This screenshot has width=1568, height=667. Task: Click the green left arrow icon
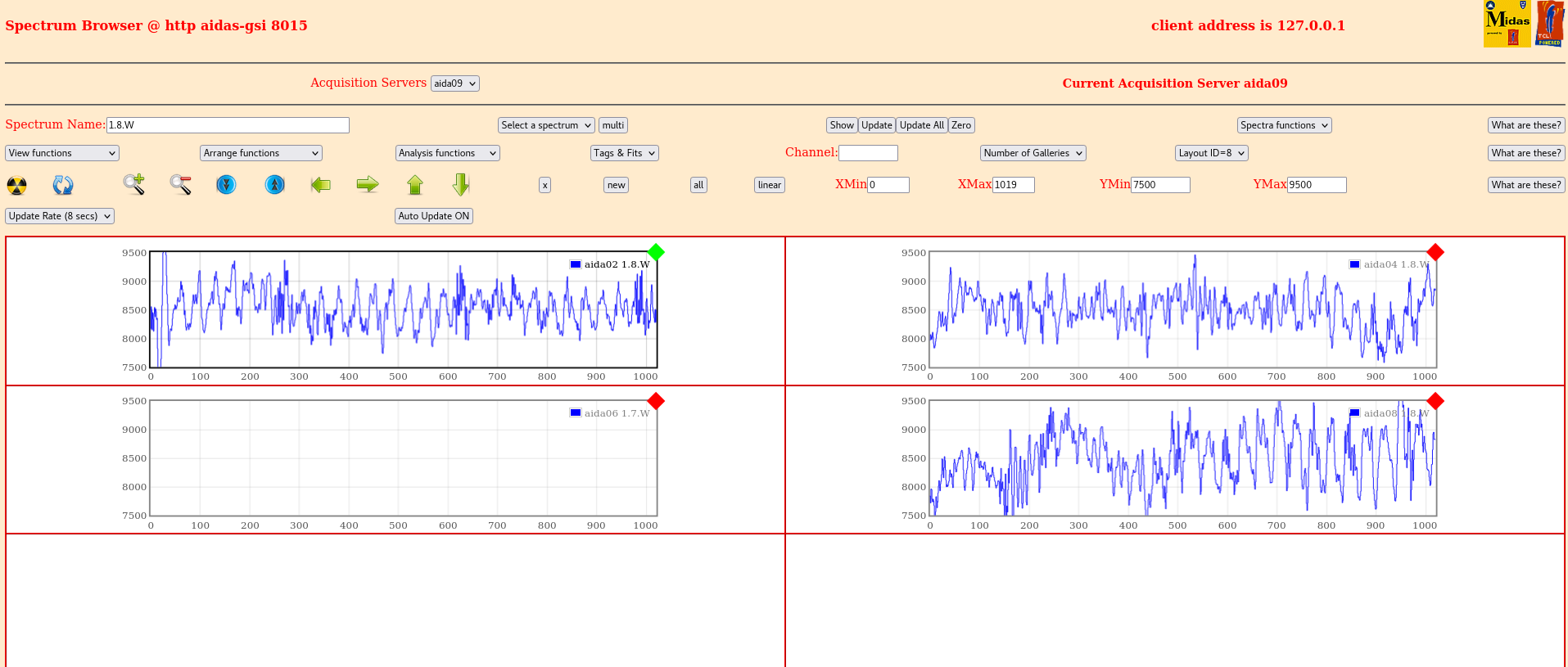tap(321, 185)
